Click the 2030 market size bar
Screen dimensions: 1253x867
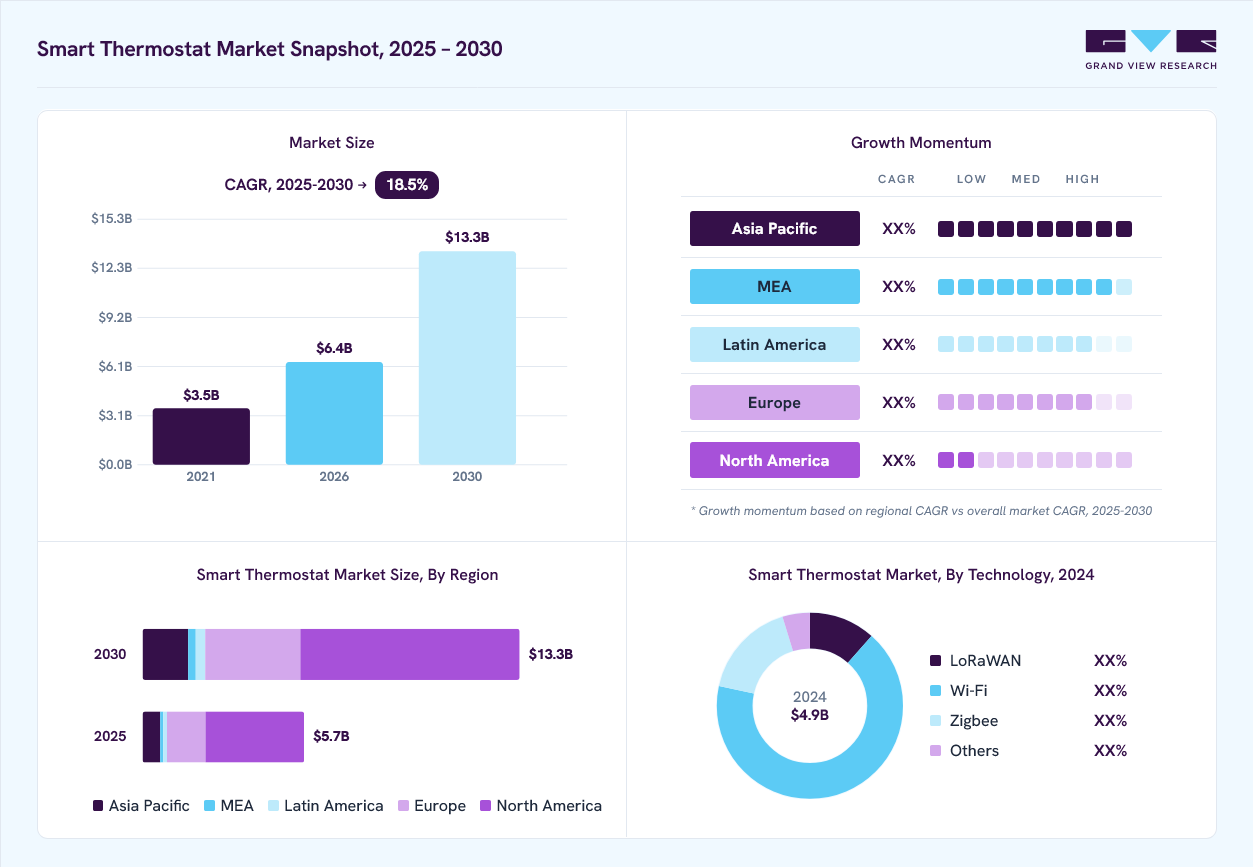click(467, 358)
